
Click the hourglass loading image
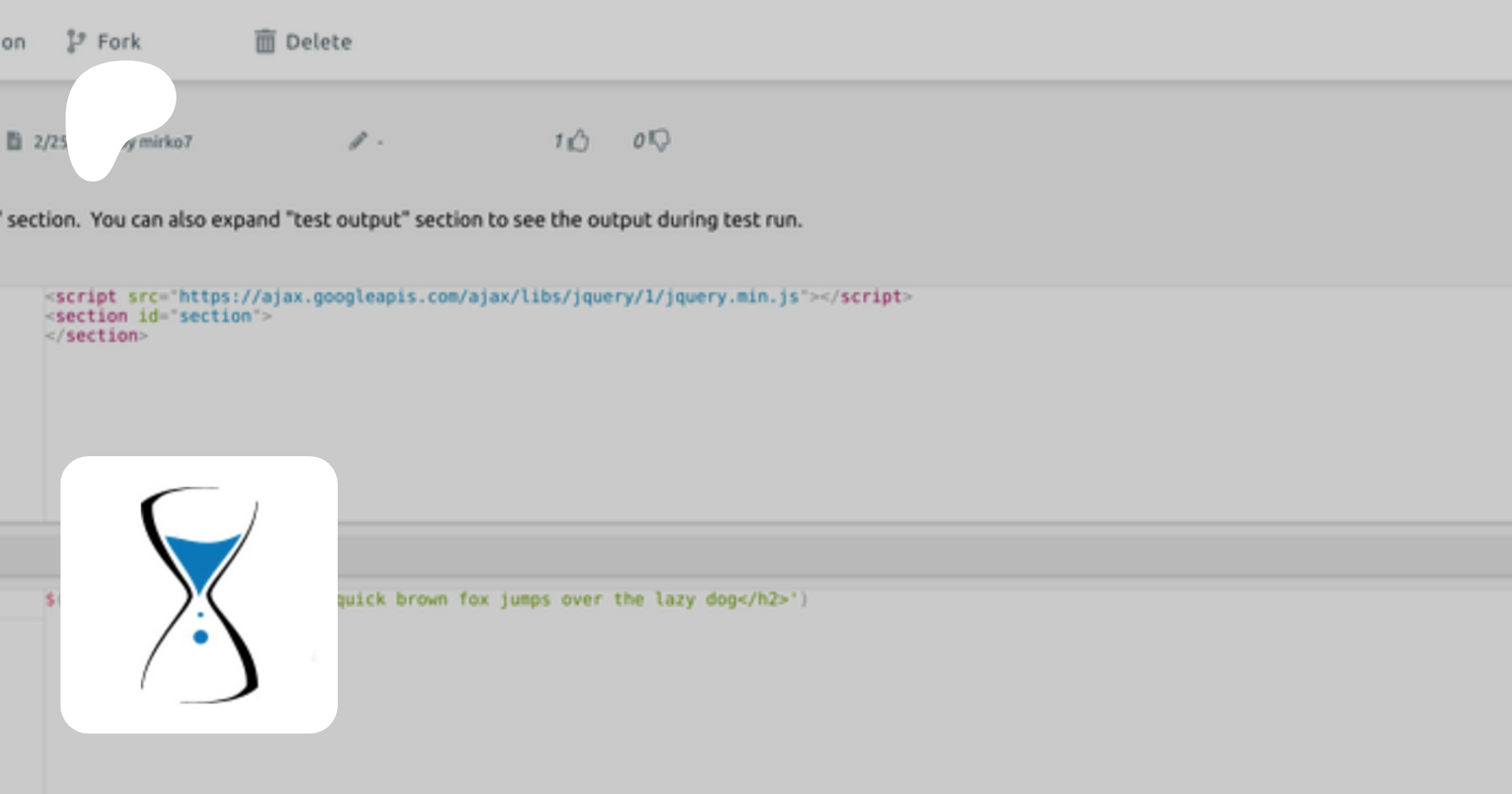199,594
